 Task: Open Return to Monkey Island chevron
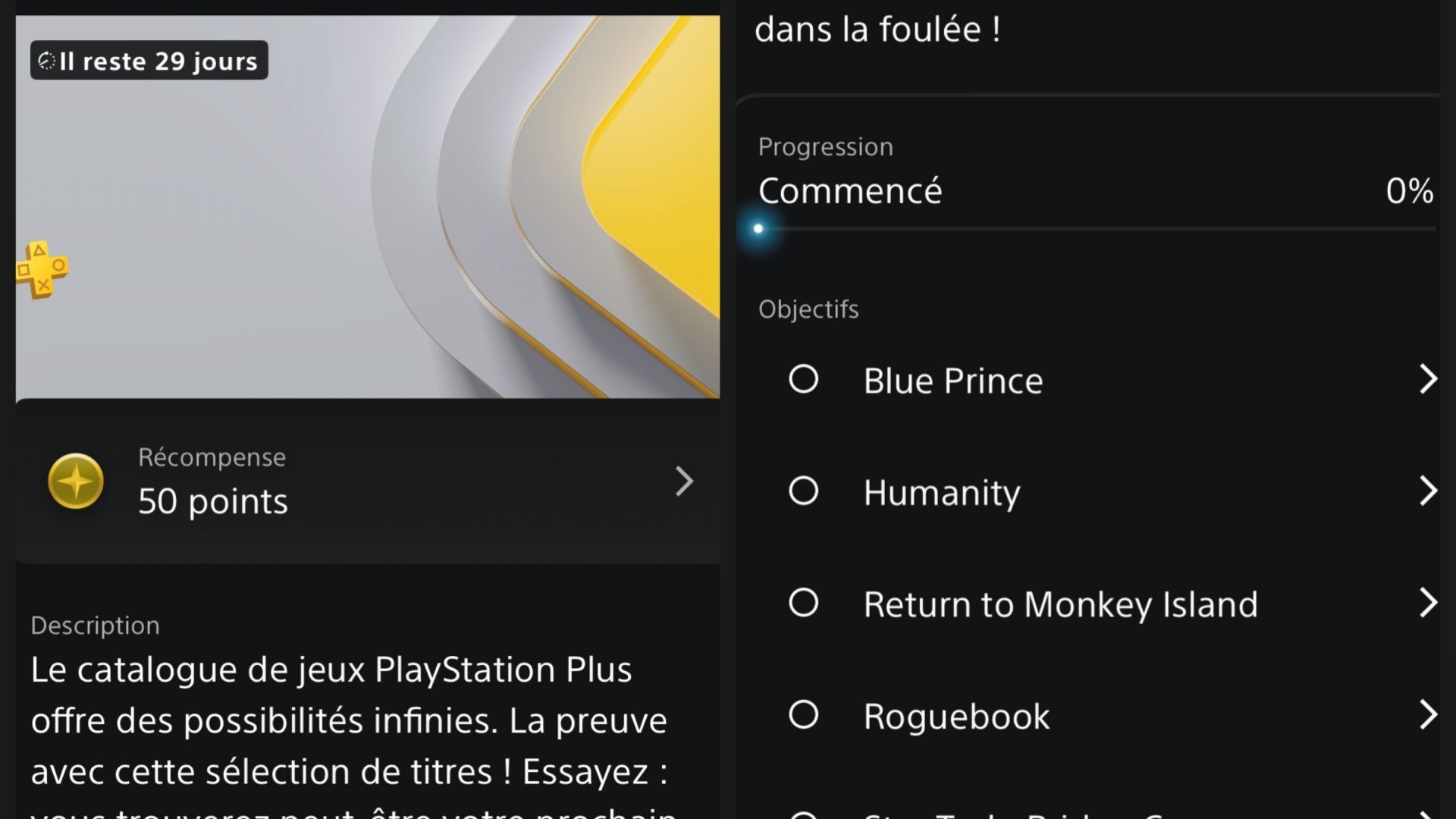pos(1428,603)
